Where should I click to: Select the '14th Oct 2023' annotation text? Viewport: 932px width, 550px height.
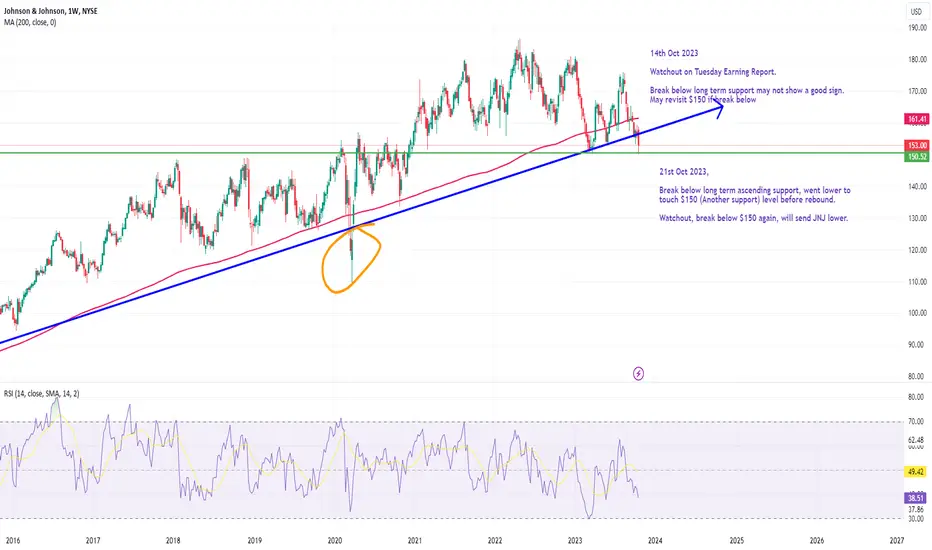674,53
